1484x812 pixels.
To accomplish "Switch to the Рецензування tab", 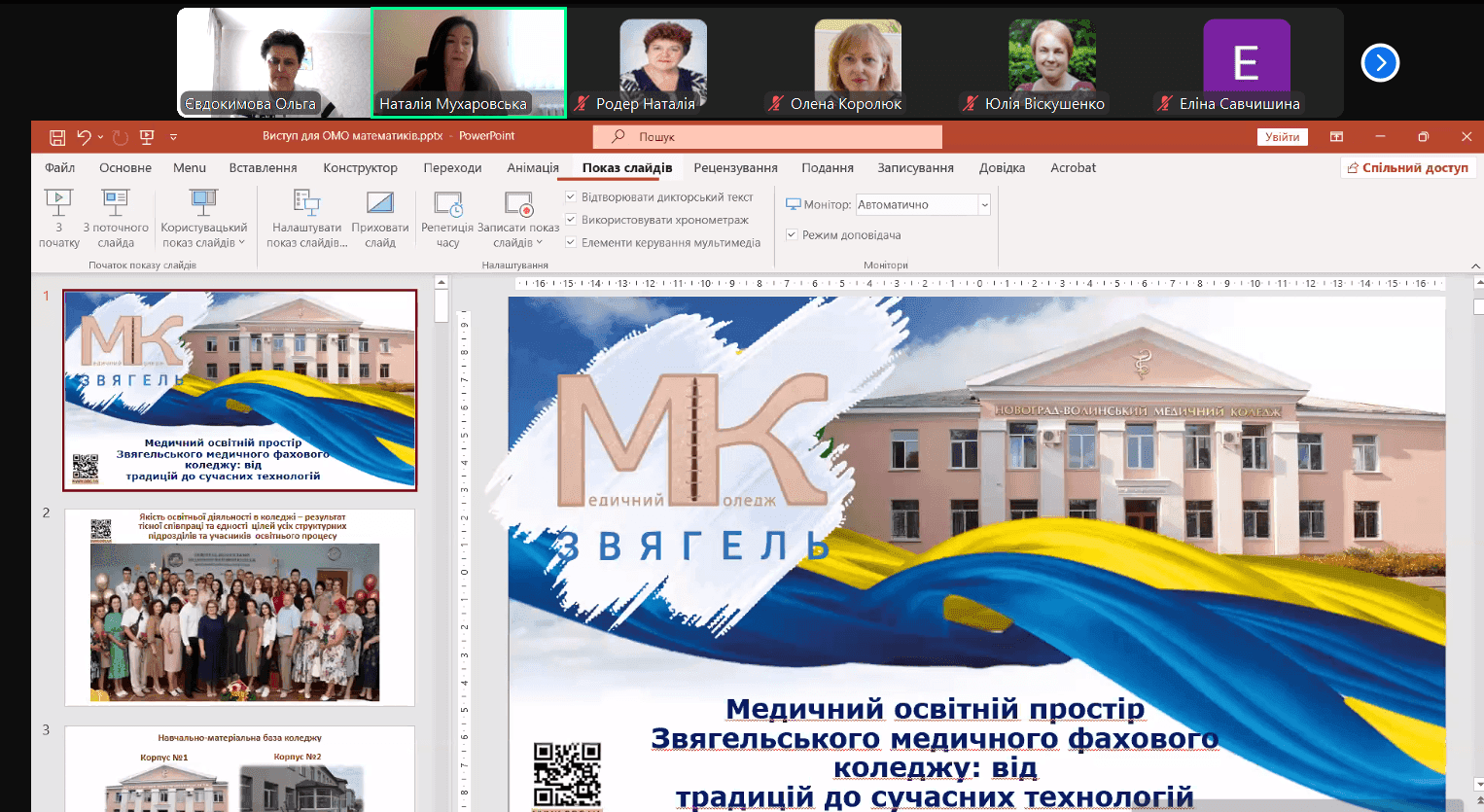I will pyautogui.click(x=735, y=167).
